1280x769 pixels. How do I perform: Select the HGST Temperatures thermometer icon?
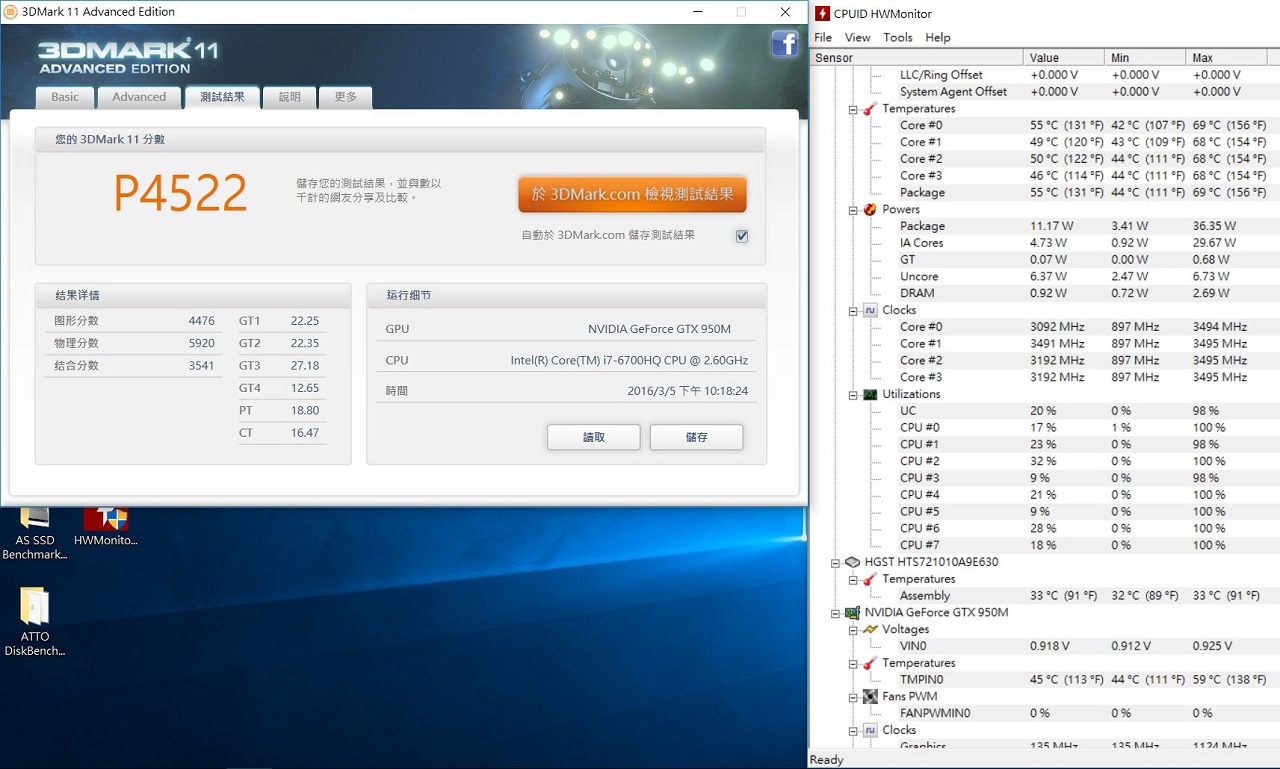click(870, 579)
